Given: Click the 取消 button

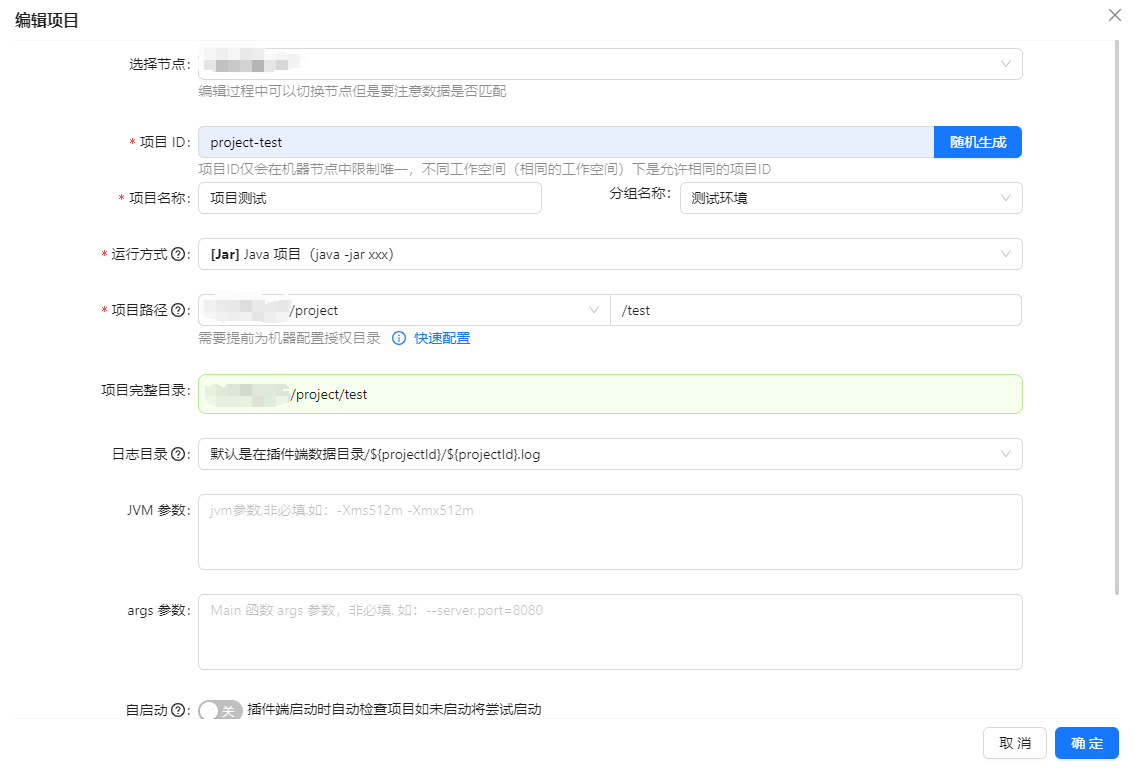Looking at the screenshot, I should click(x=1015, y=743).
